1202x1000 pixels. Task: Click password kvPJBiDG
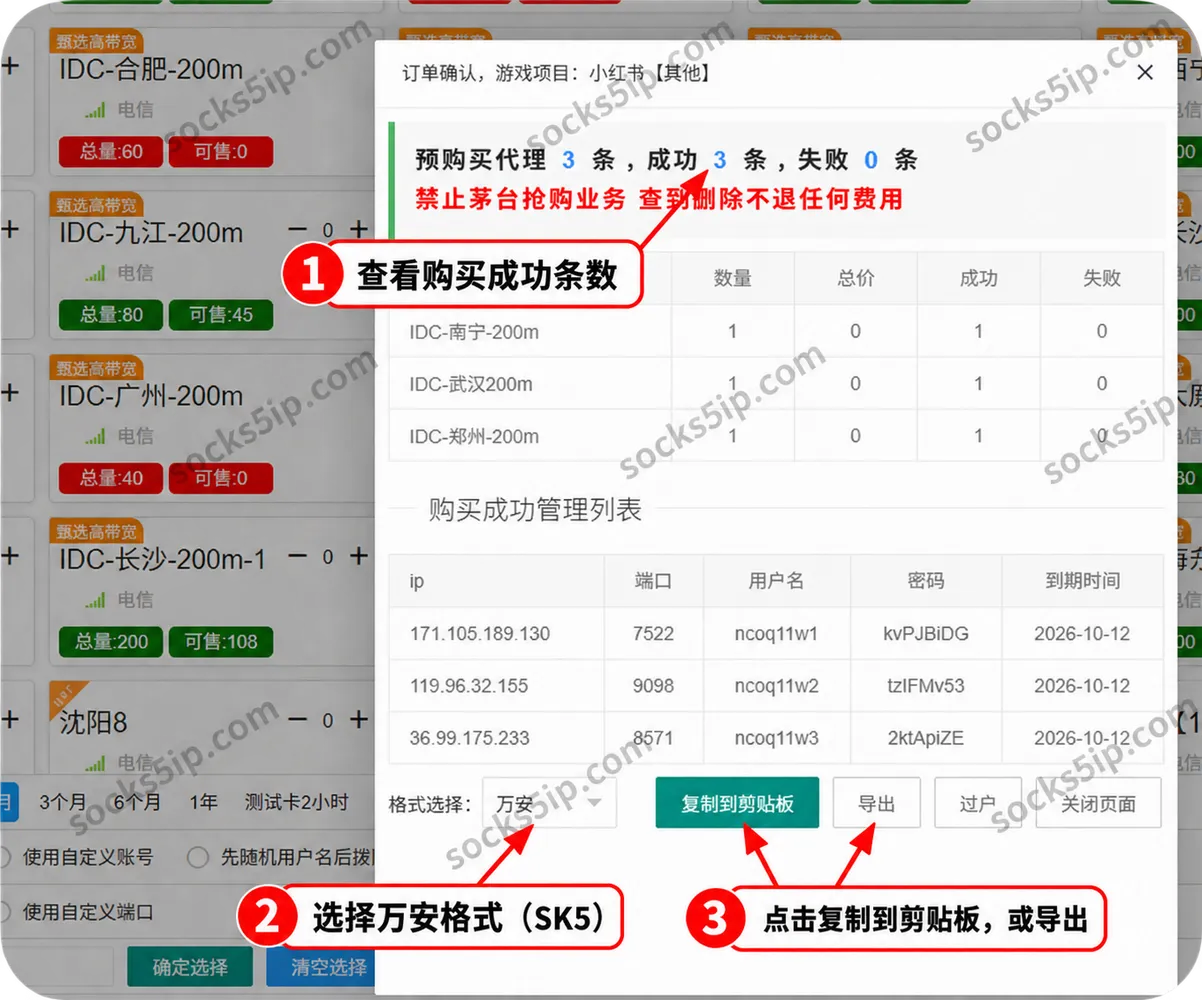point(926,634)
